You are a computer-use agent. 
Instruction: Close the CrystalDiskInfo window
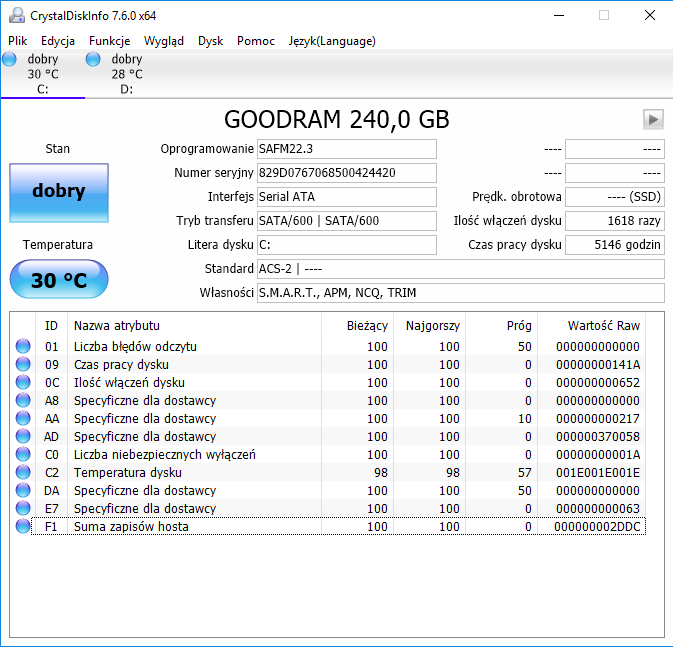[x=650, y=15]
